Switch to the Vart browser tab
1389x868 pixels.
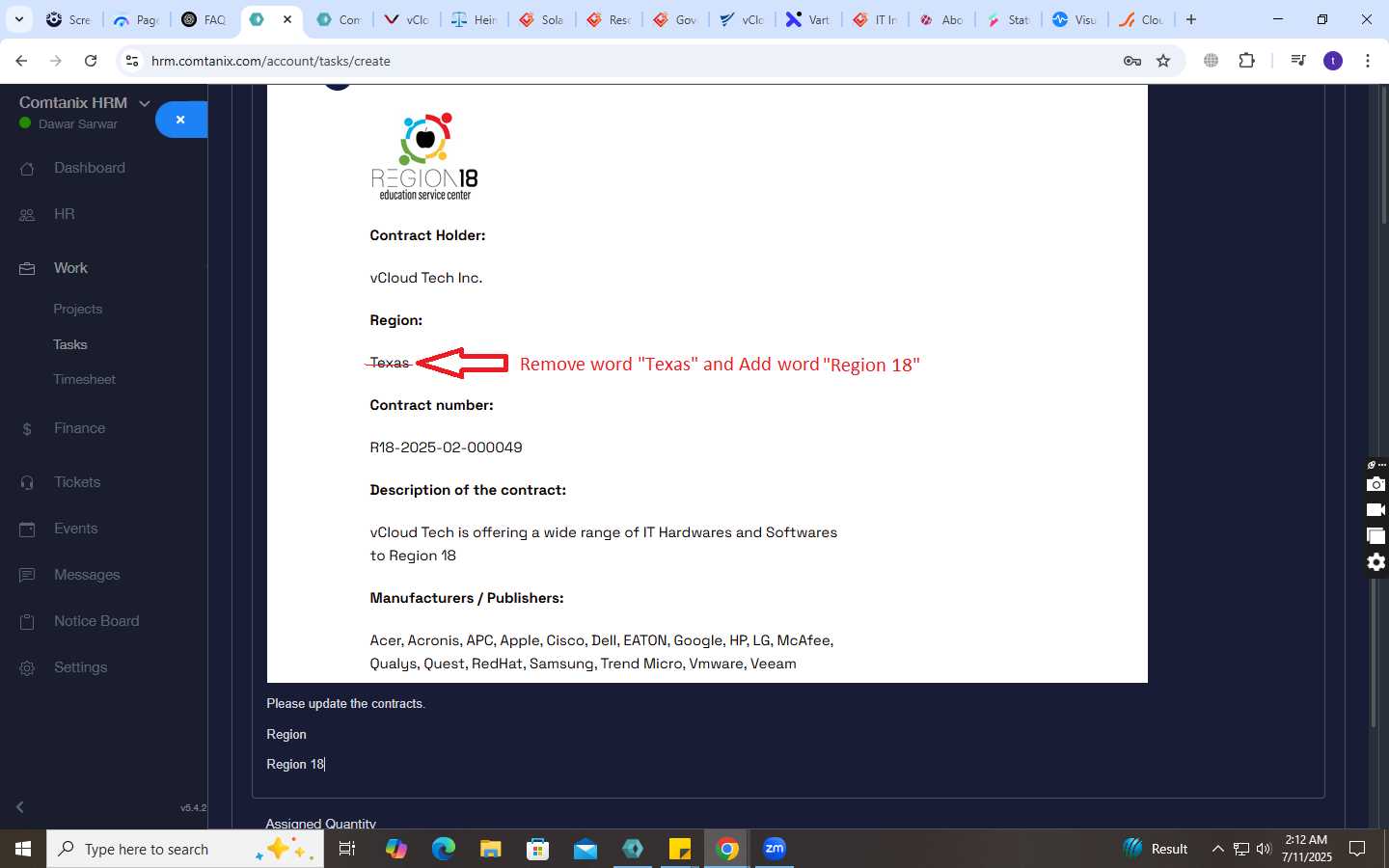[808, 19]
